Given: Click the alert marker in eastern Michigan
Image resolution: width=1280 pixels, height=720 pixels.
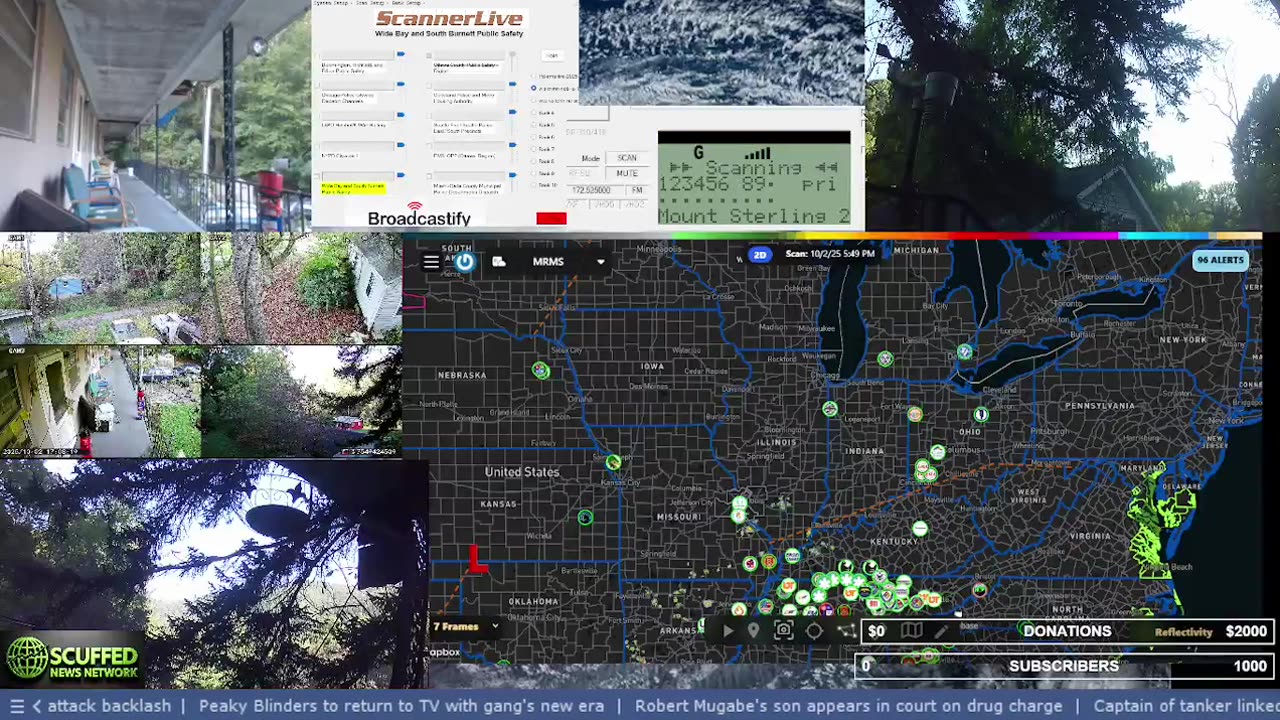Looking at the screenshot, I should tap(964, 352).
